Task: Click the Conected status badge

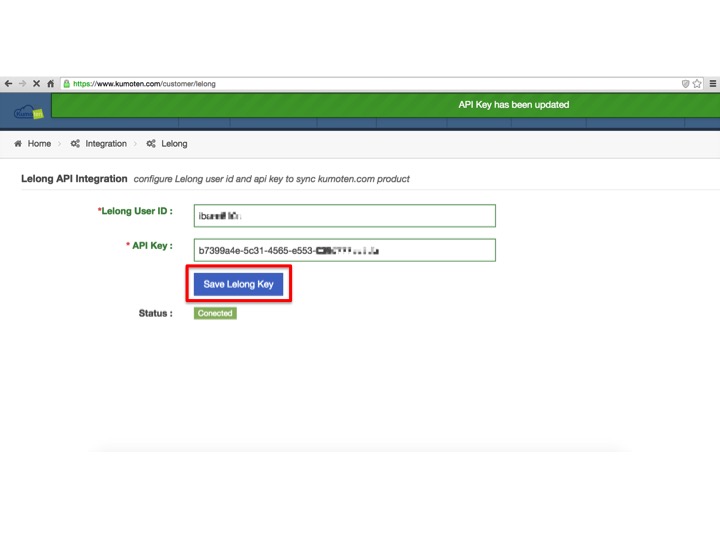Action: 215,313
